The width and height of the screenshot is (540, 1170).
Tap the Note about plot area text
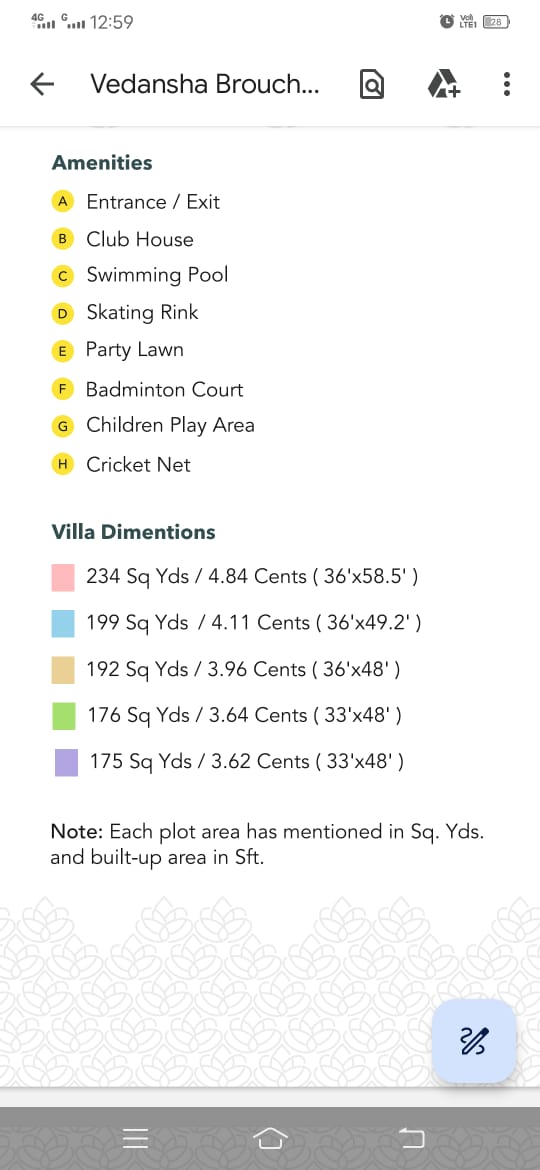click(267, 845)
